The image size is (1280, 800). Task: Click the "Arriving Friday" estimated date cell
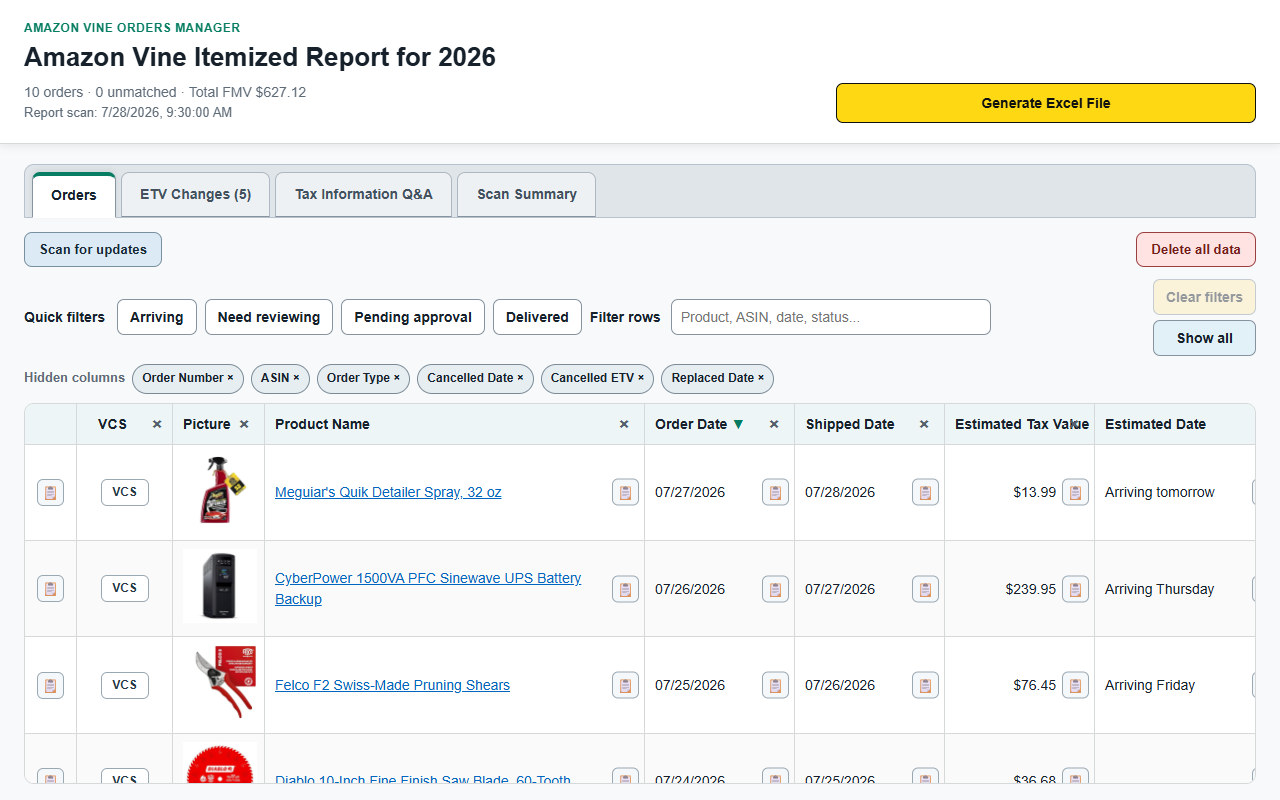tap(1150, 685)
